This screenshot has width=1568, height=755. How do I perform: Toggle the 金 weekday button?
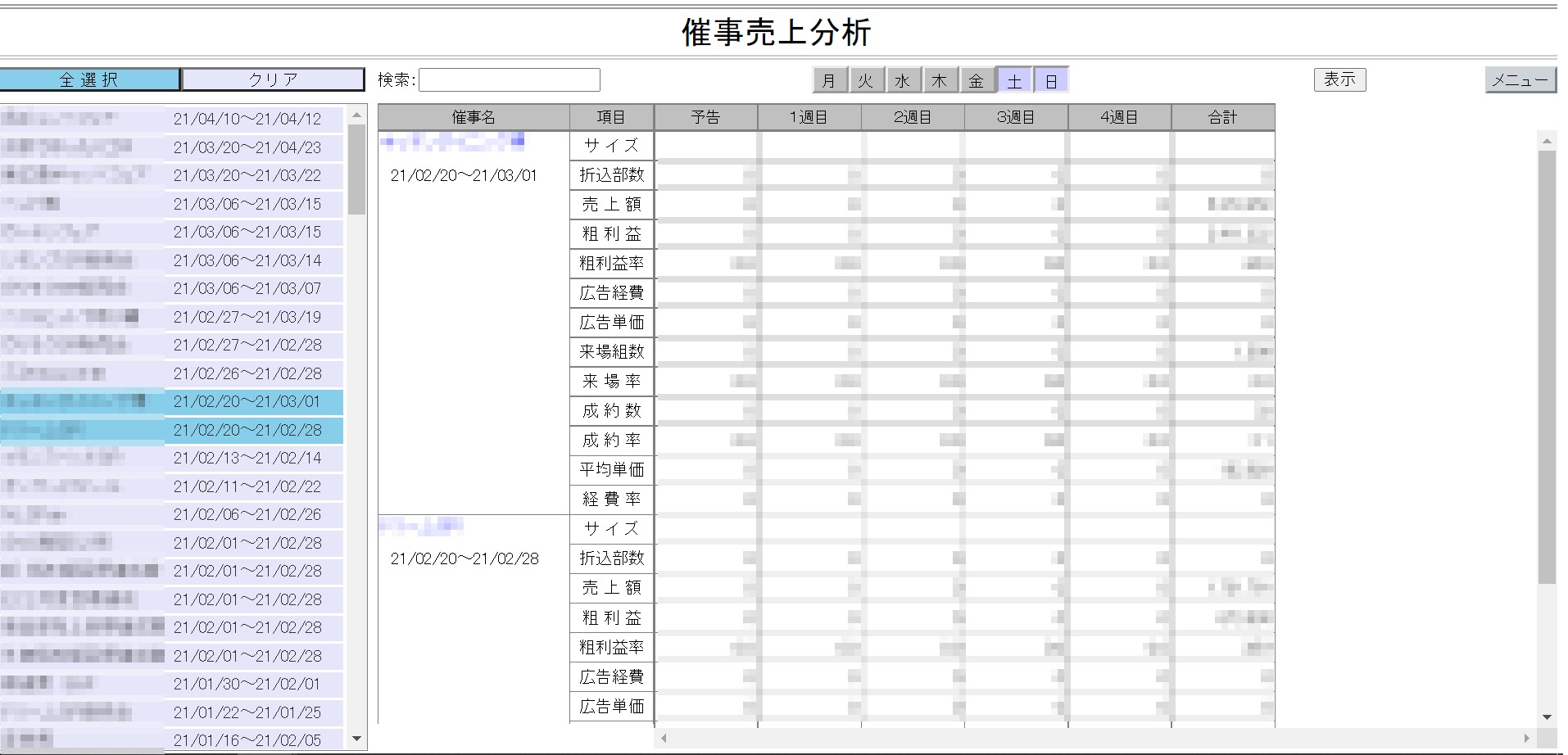point(977,80)
